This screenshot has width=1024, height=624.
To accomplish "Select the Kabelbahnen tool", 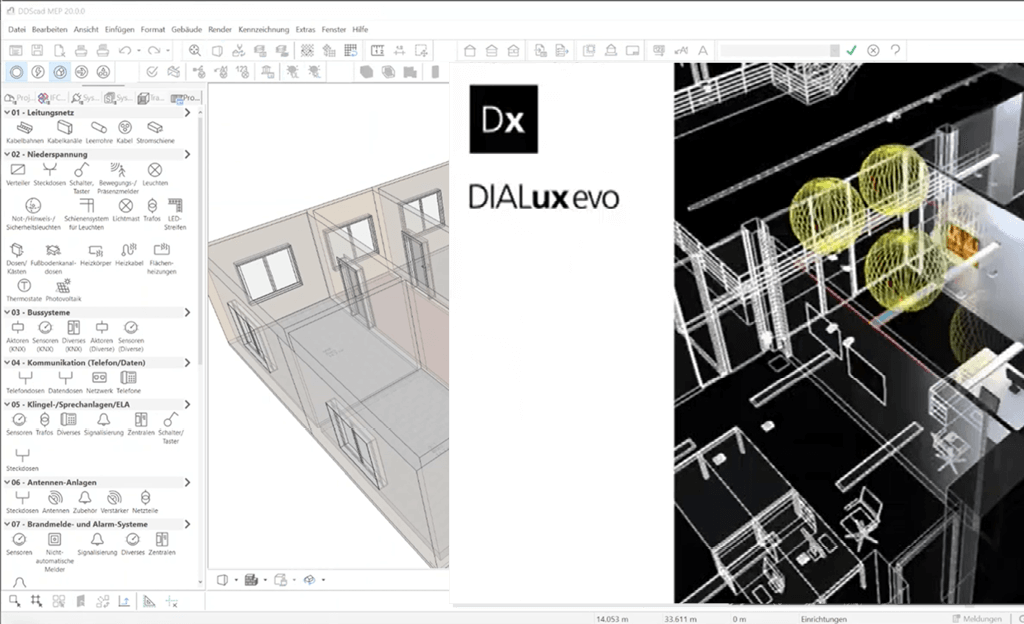I will tap(24, 128).
